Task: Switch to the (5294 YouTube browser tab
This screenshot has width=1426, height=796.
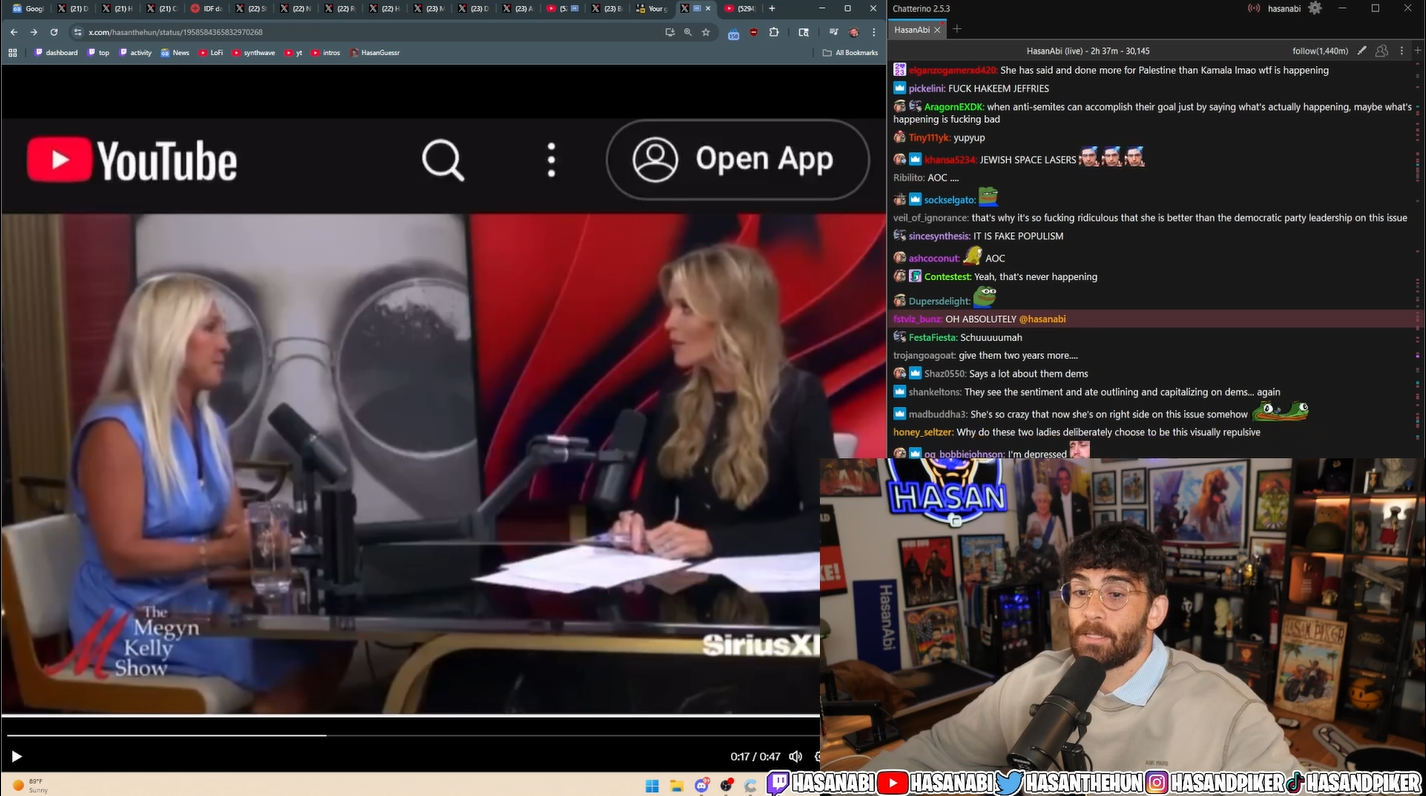Action: (741, 8)
